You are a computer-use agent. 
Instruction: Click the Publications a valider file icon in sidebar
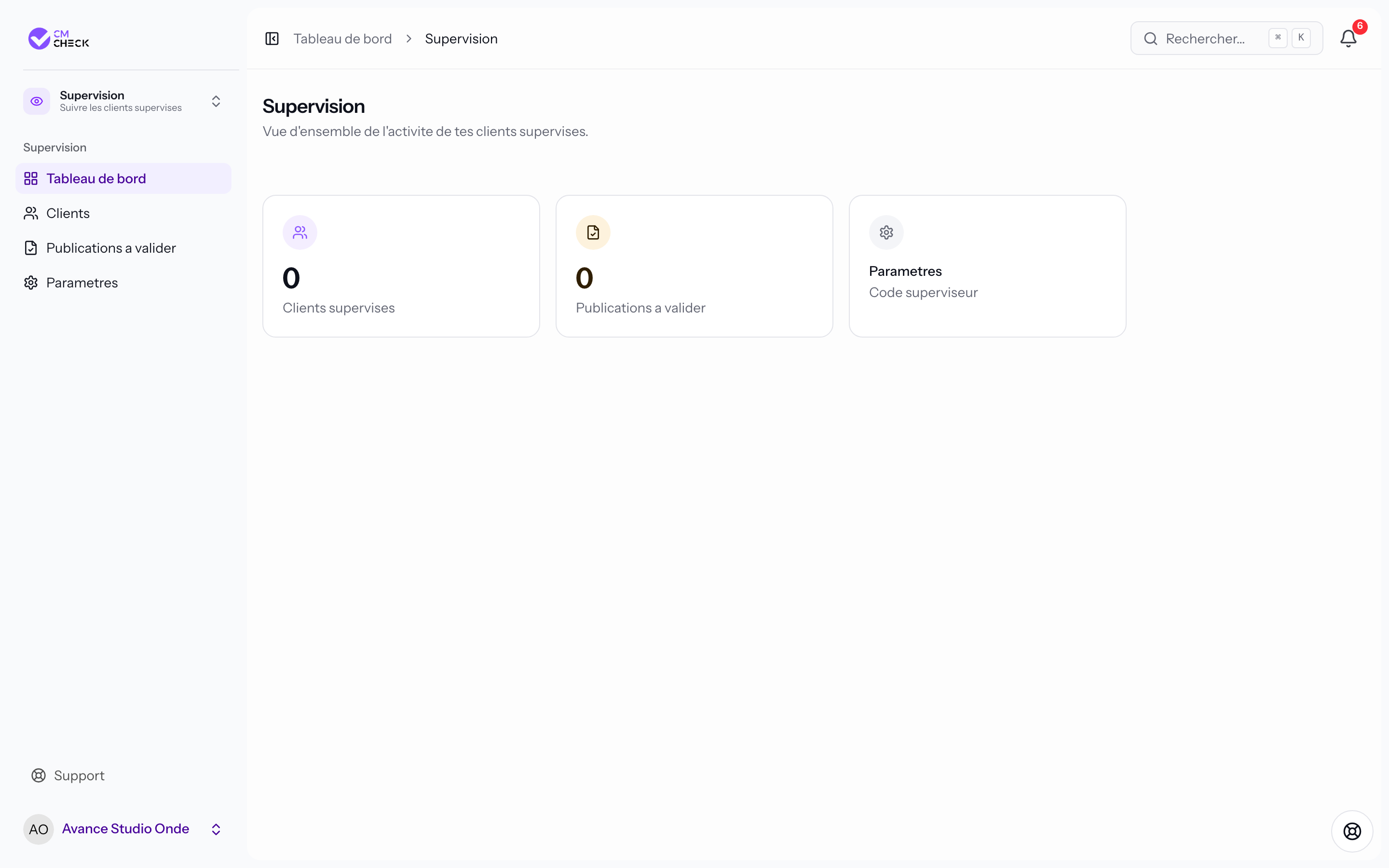click(31, 248)
